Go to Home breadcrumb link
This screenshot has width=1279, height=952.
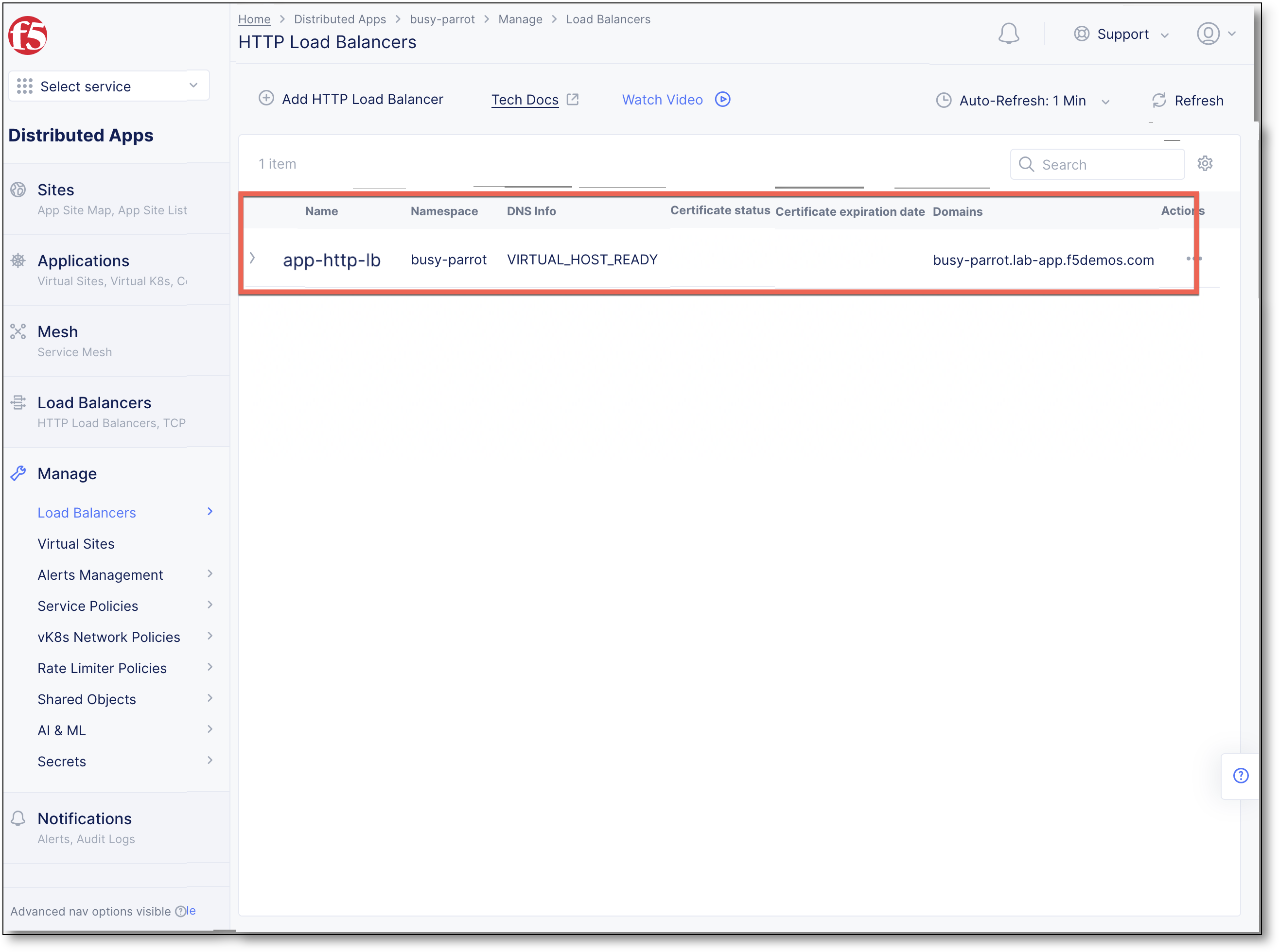pos(254,19)
